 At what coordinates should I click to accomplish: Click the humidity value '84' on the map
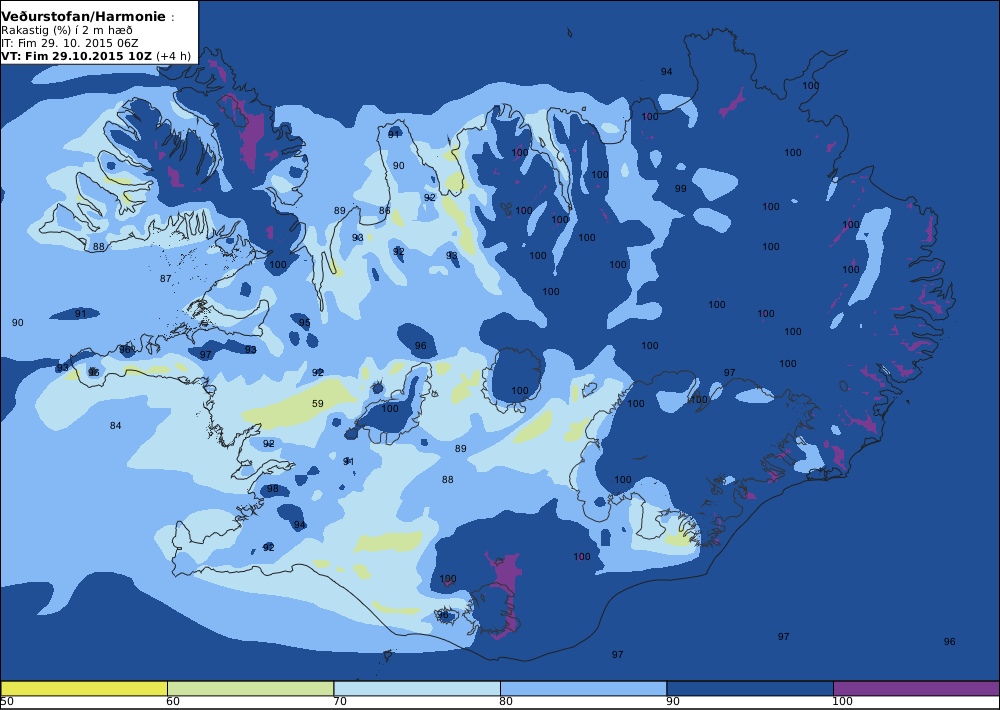click(x=115, y=425)
